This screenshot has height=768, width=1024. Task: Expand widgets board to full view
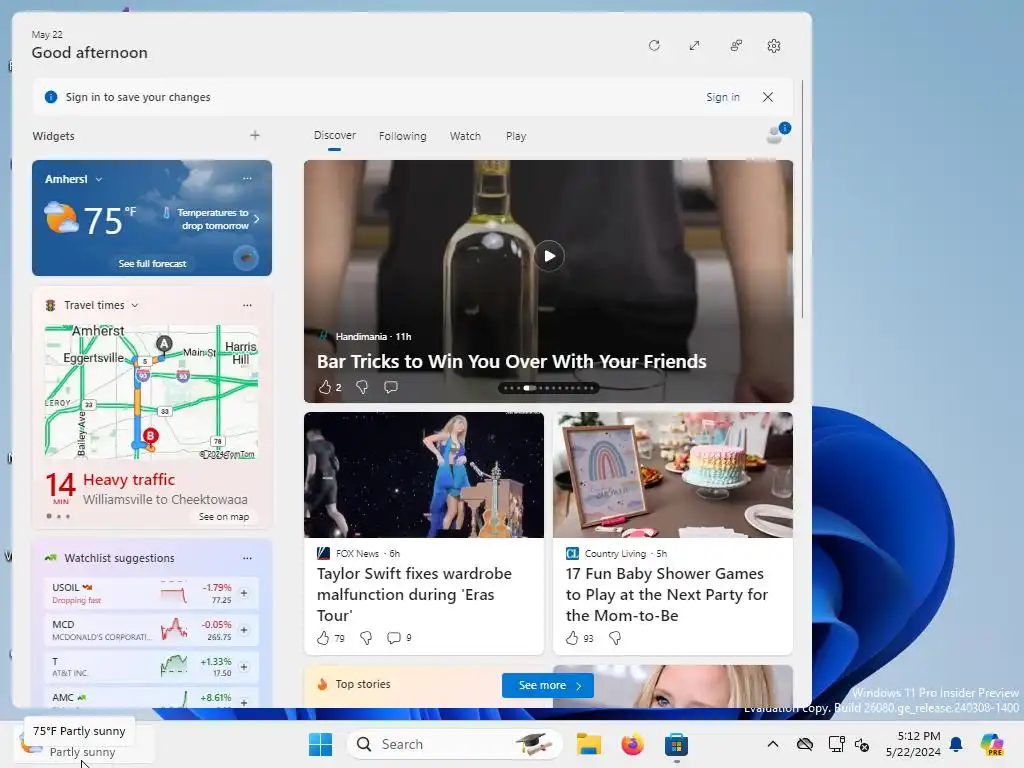694,46
